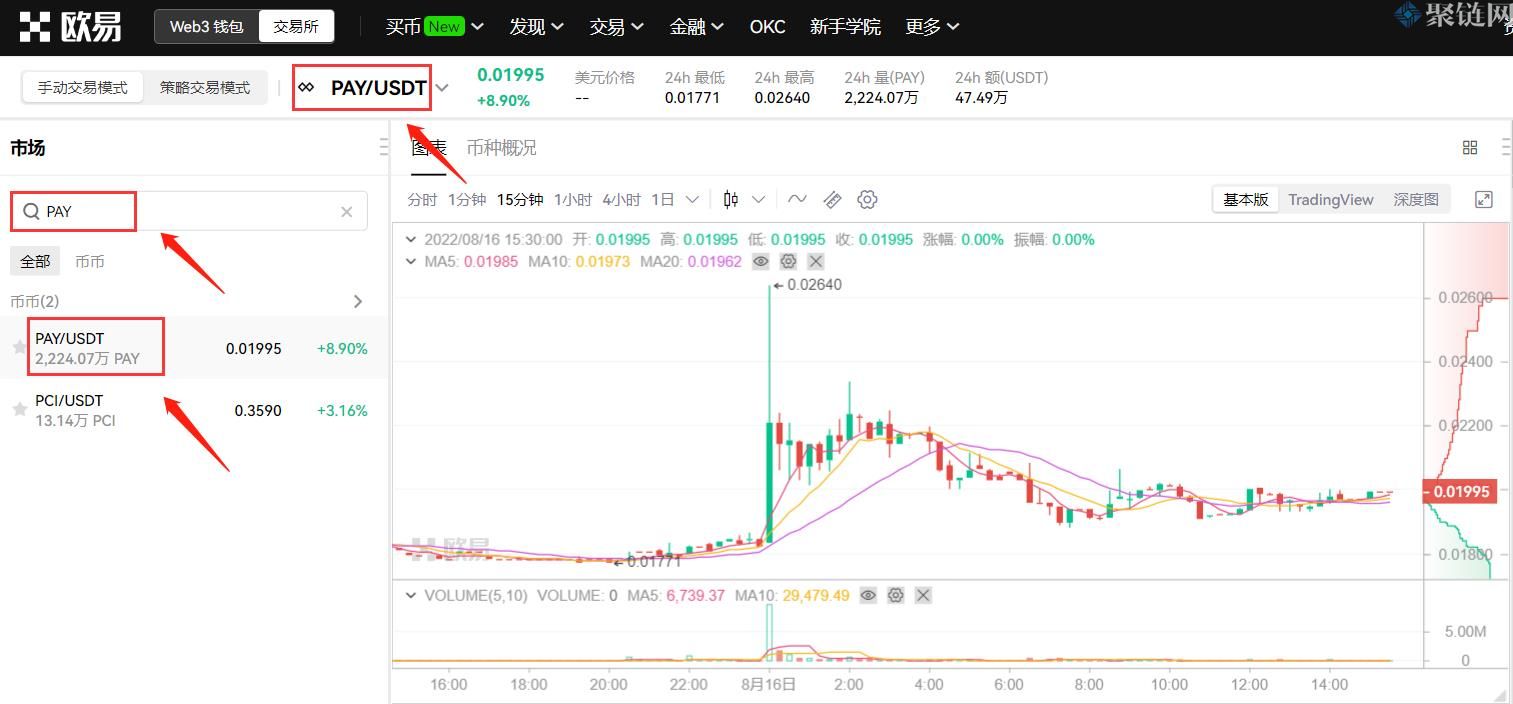Click the 0.01771 low marker
The height and width of the screenshot is (704, 1513).
[x=646, y=561]
